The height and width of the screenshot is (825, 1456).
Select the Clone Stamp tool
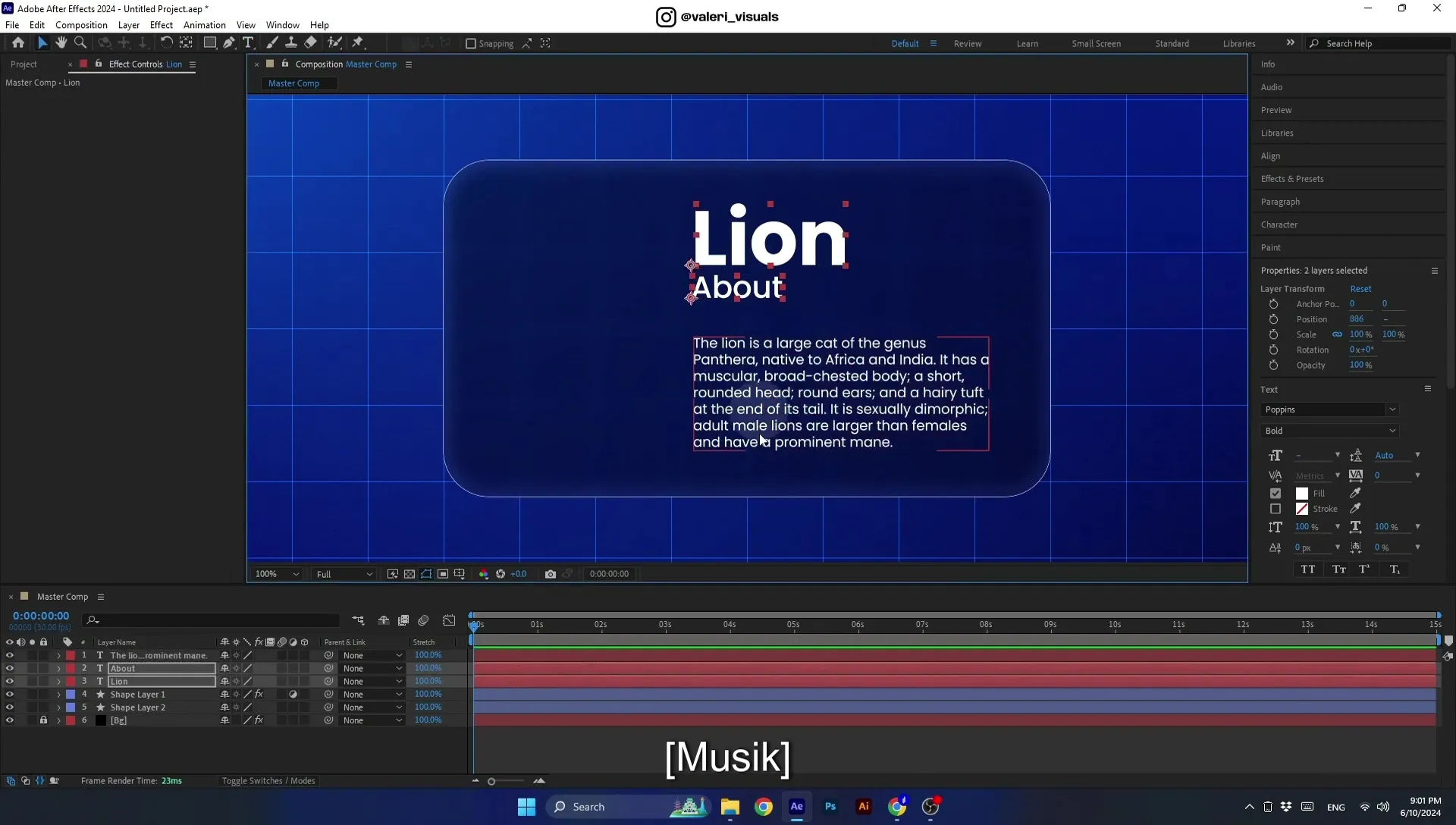click(x=291, y=43)
